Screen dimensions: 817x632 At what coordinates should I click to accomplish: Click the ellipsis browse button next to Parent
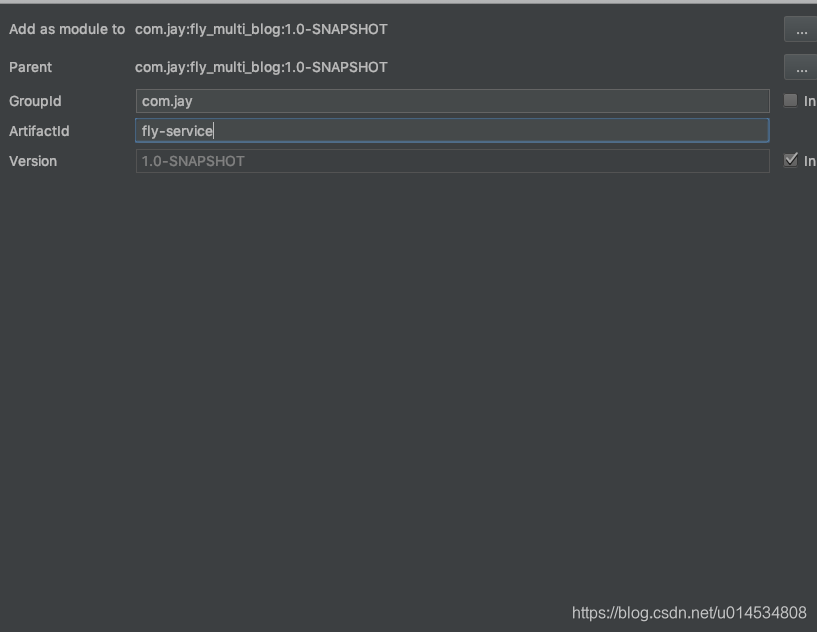coord(802,67)
